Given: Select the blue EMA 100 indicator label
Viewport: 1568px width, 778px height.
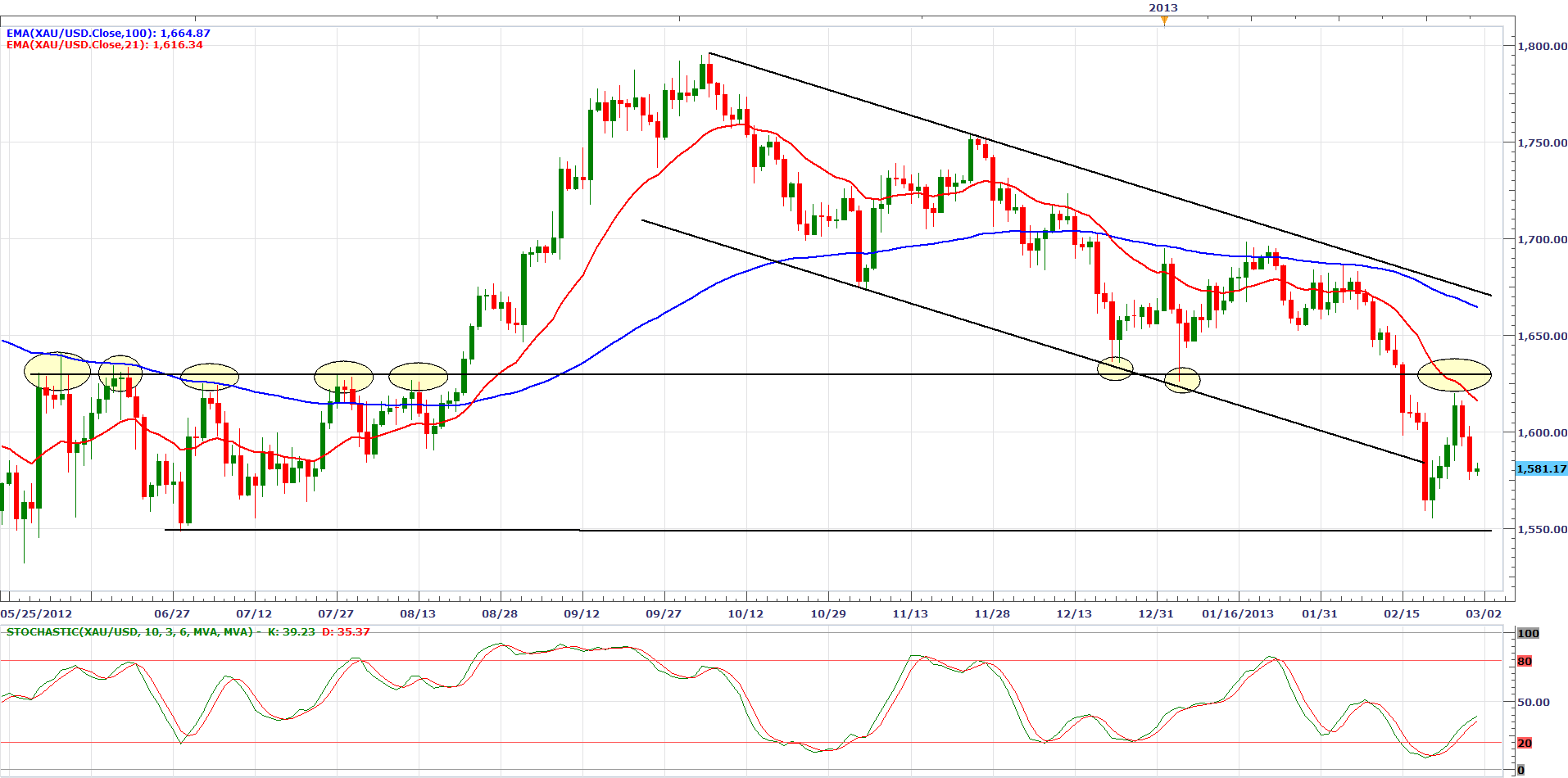Looking at the screenshot, I should point(108,34).
